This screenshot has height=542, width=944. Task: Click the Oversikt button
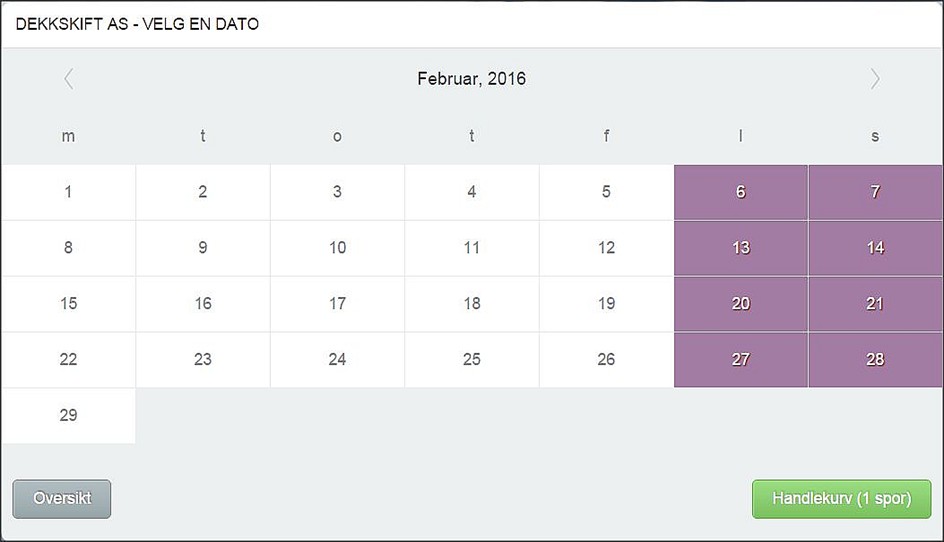(x=62, y=499)
